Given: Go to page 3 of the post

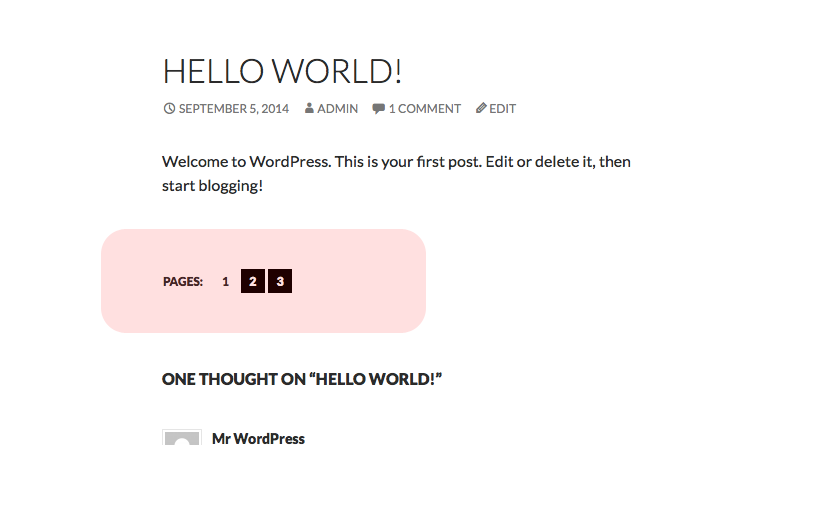Looking at the screenshot, I should [280, 281].
